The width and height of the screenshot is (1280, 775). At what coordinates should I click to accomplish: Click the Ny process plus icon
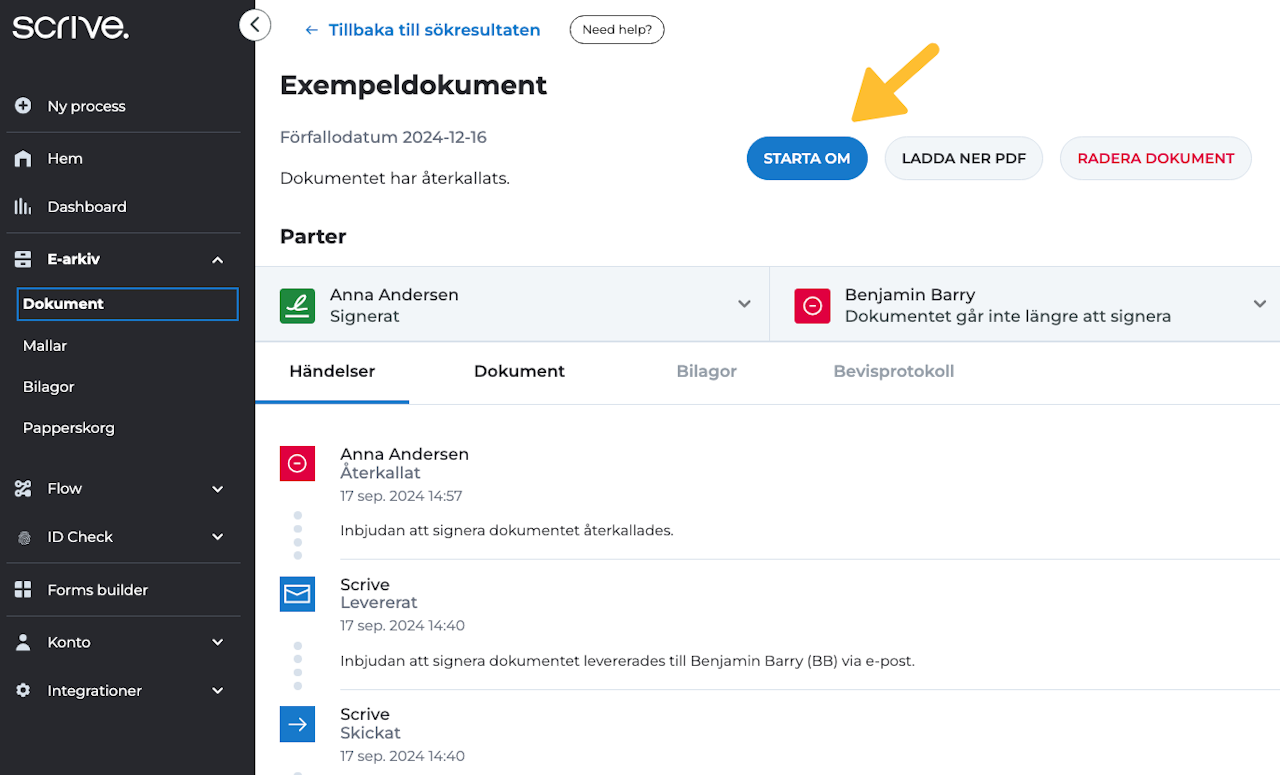[x=23, y=106]
